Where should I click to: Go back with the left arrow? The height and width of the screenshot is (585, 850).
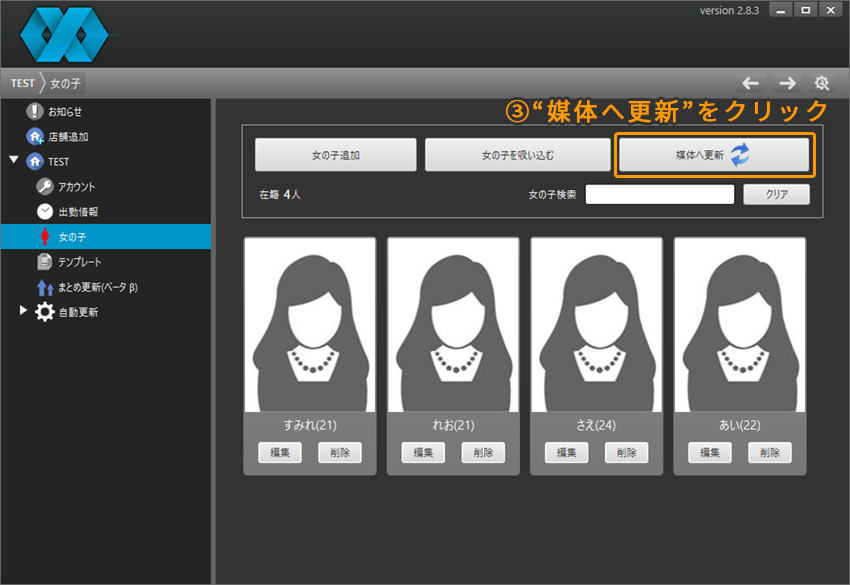[750, 83]
